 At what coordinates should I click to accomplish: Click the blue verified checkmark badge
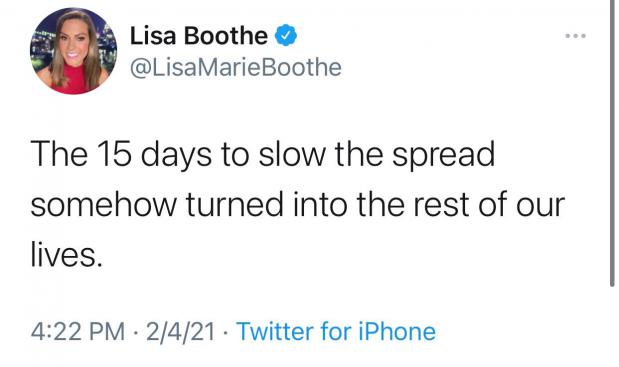[286, 36]
